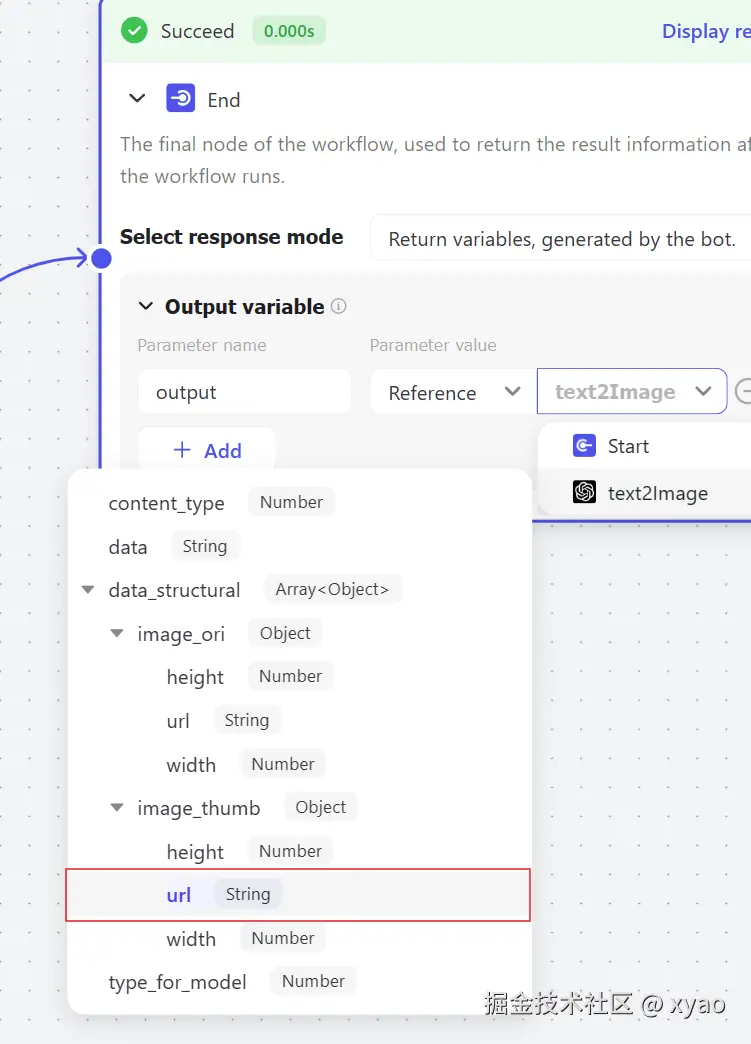751x1044 pixels.
Task: Collapse the data_structural tree node
Action: point(88,590)
